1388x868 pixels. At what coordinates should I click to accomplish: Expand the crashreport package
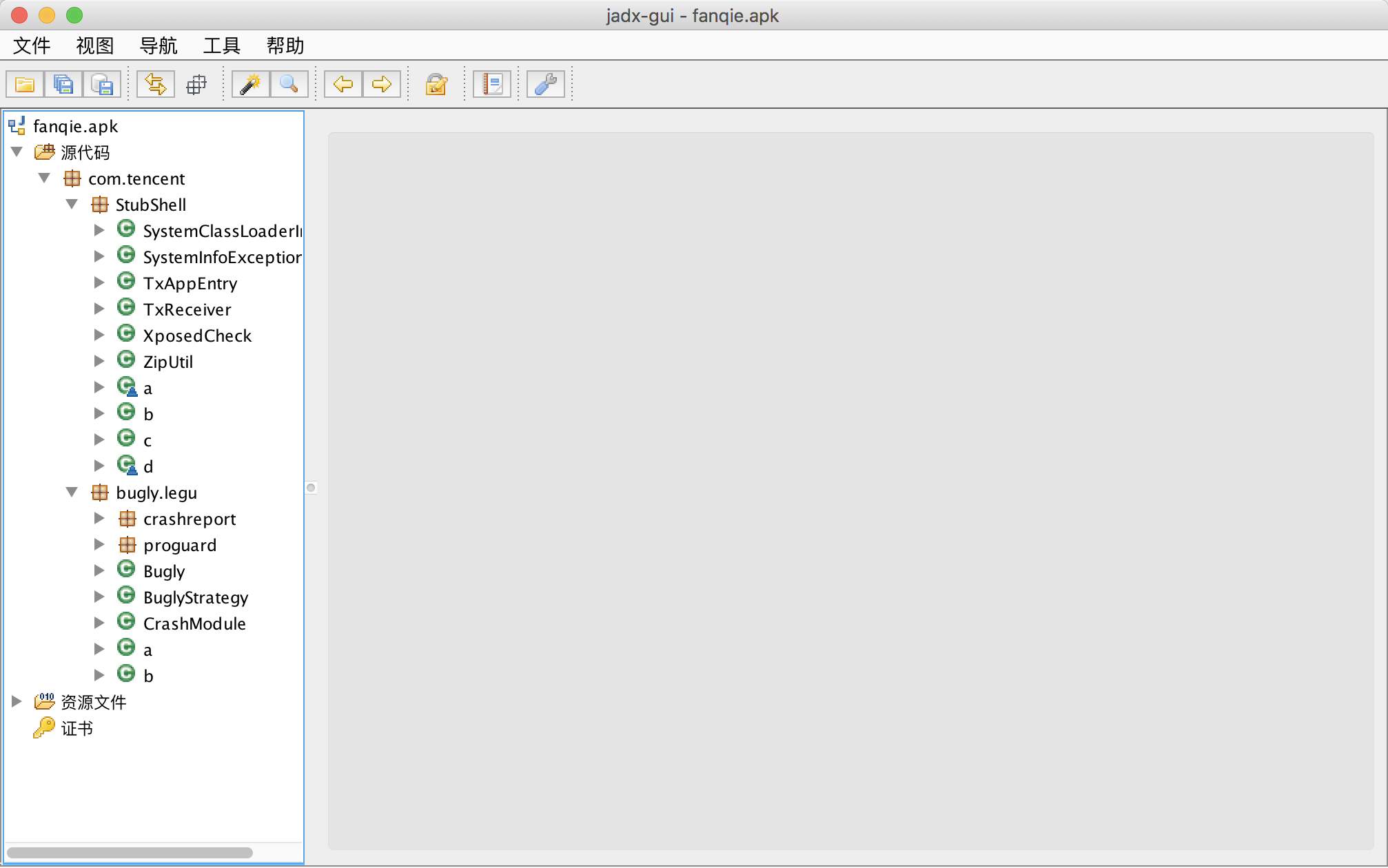[100, 518]
